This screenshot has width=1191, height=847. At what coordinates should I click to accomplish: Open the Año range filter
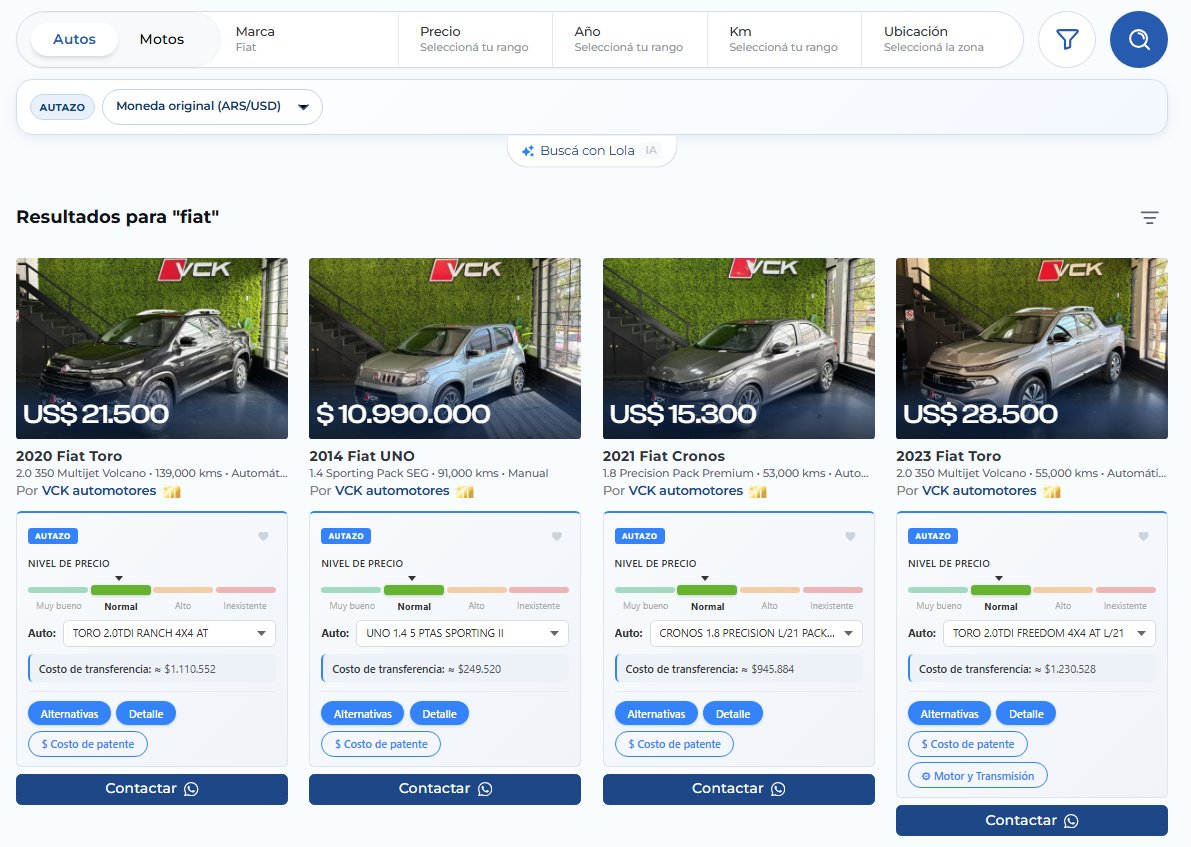(x=630, y=40)
